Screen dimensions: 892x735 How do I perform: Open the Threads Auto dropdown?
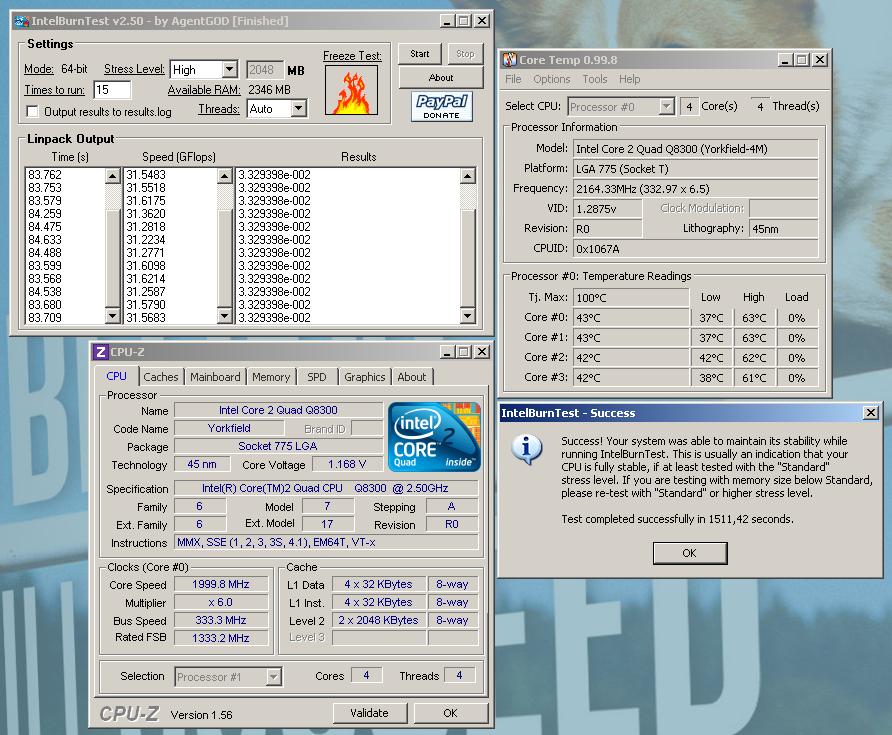299,108
